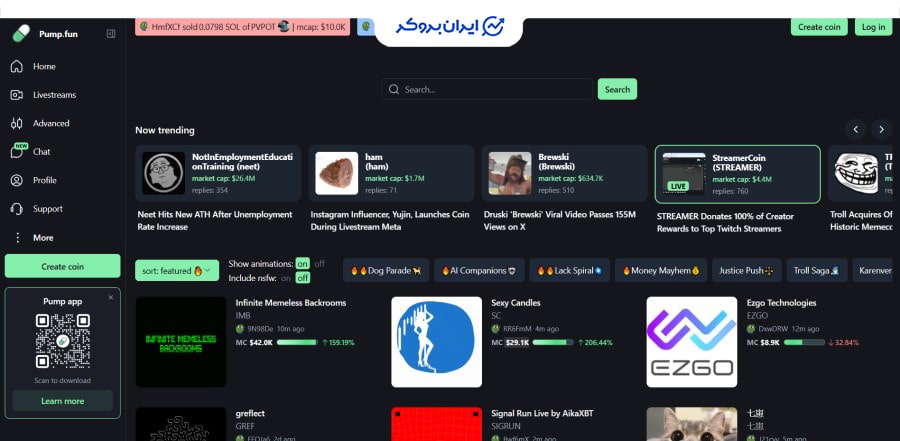Turn Include nsfw on

[286, 277]
